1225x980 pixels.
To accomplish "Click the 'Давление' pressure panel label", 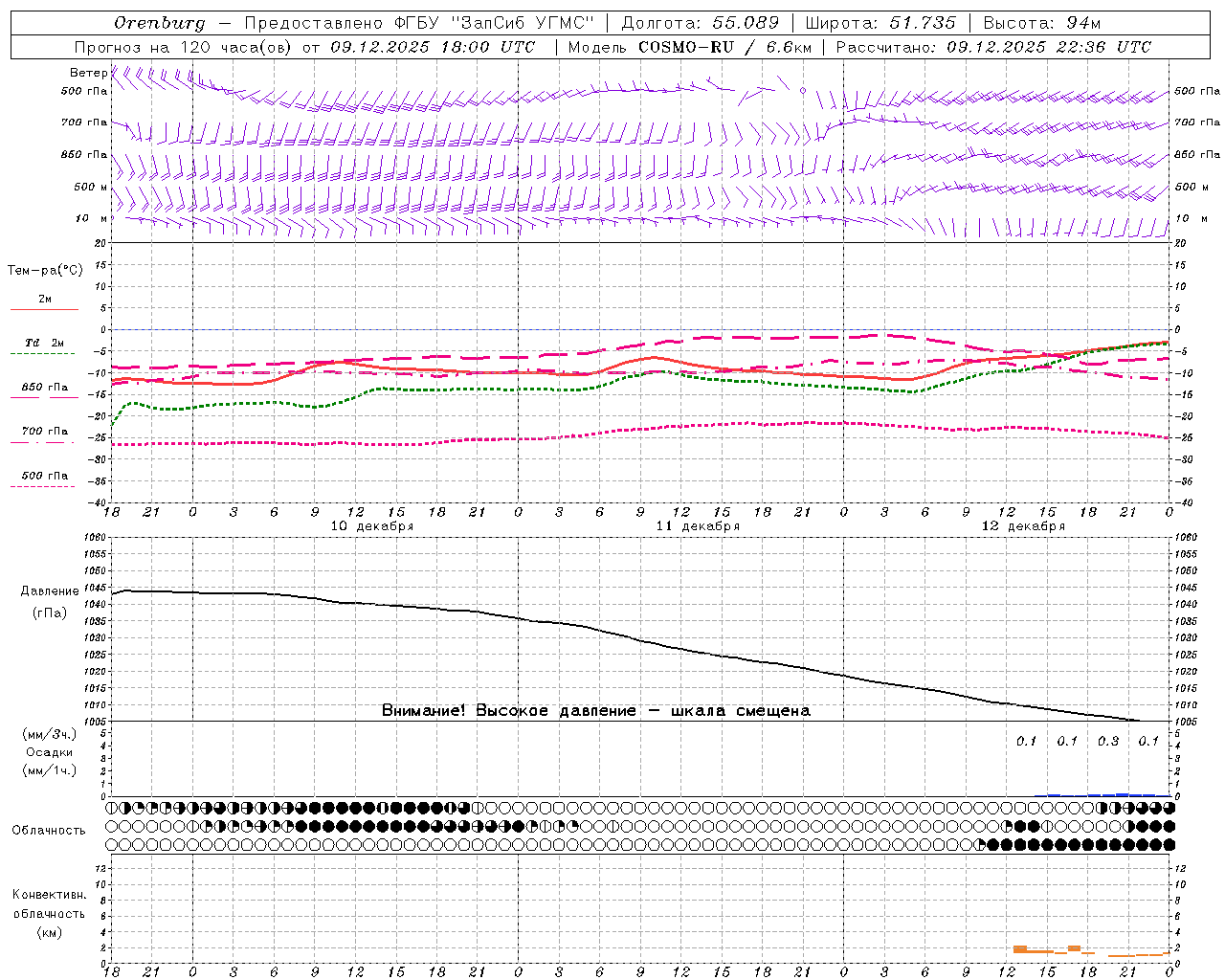I will click(50, 591).
